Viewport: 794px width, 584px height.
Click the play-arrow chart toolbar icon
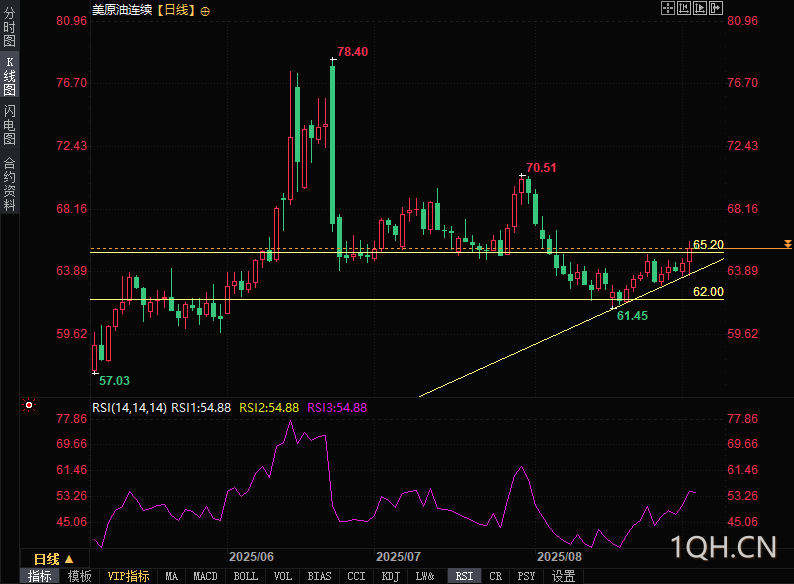[x=700, y=8]
